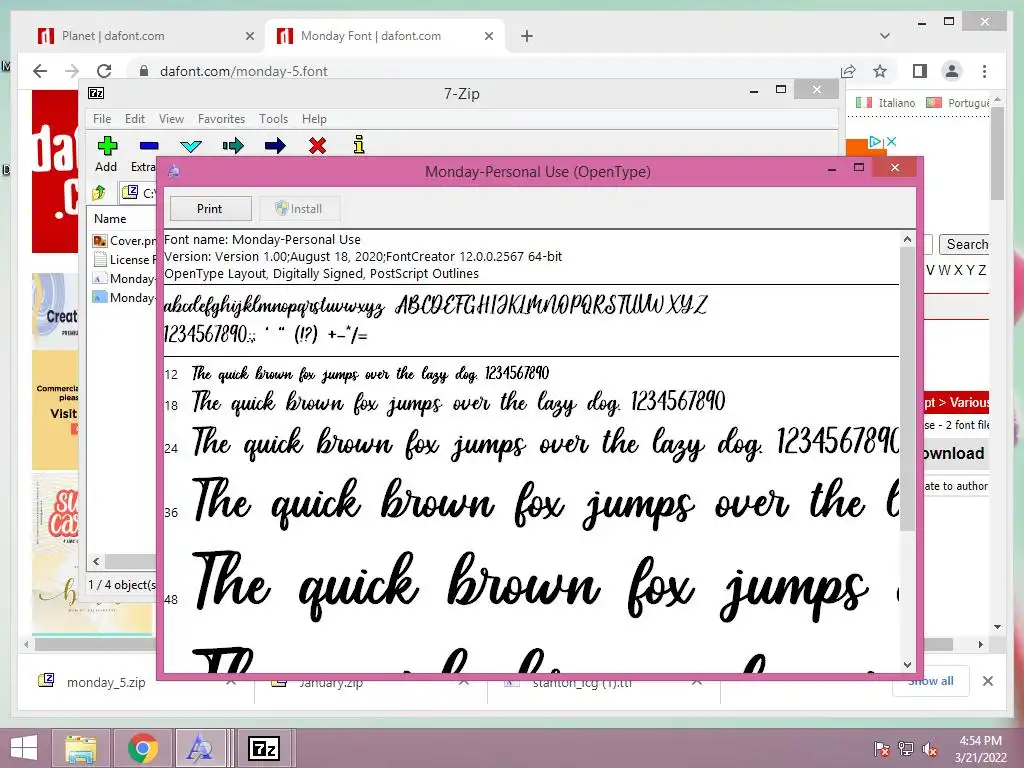Click the 7-Zip Test checkmark icon
Image resolution: width=1024 pixels, height=768 pixels.
[x=191, y=146]
